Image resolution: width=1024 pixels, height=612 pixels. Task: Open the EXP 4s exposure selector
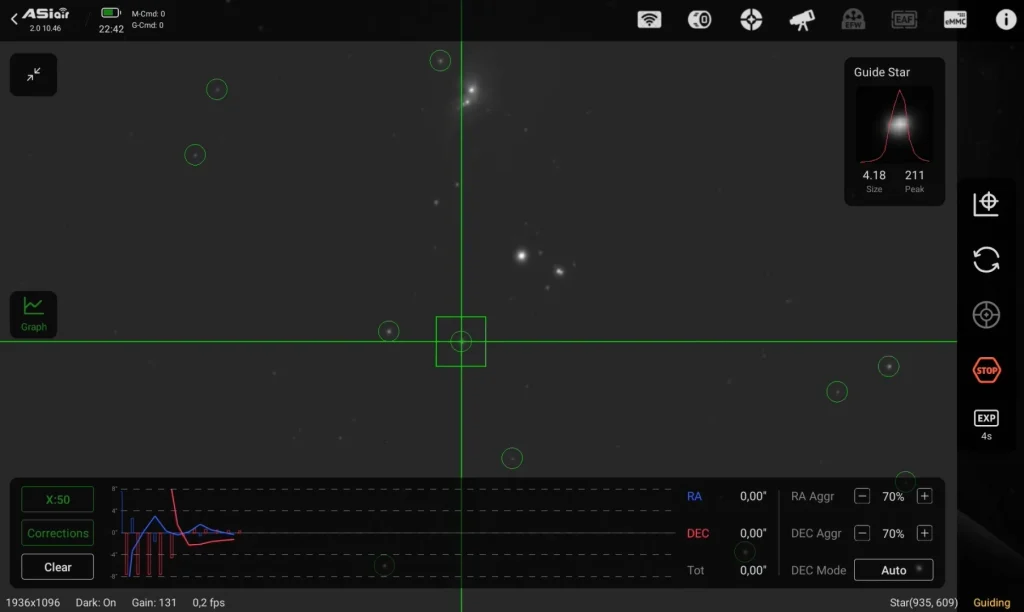click(986, 425)
